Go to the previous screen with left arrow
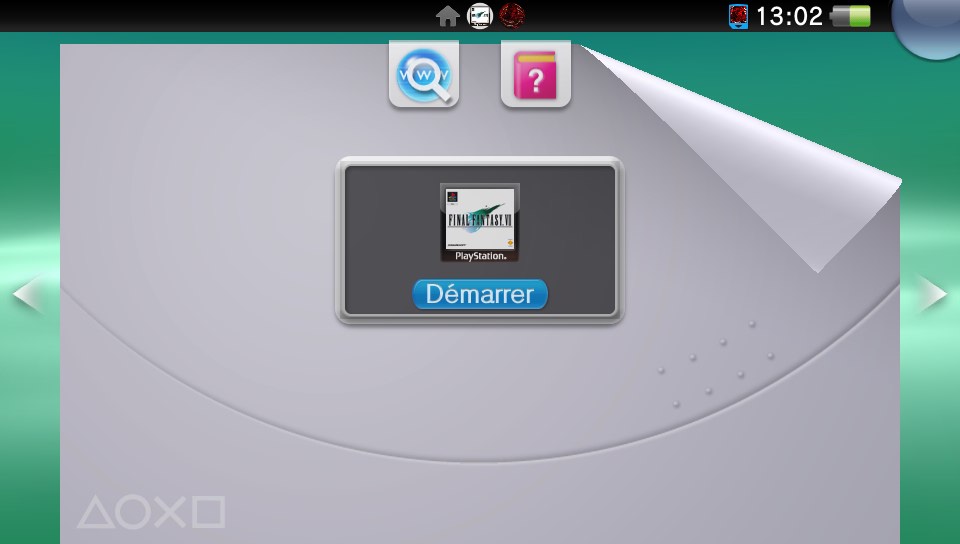The height and width of the screenshot is (544, 960). (x=28, y=294)
